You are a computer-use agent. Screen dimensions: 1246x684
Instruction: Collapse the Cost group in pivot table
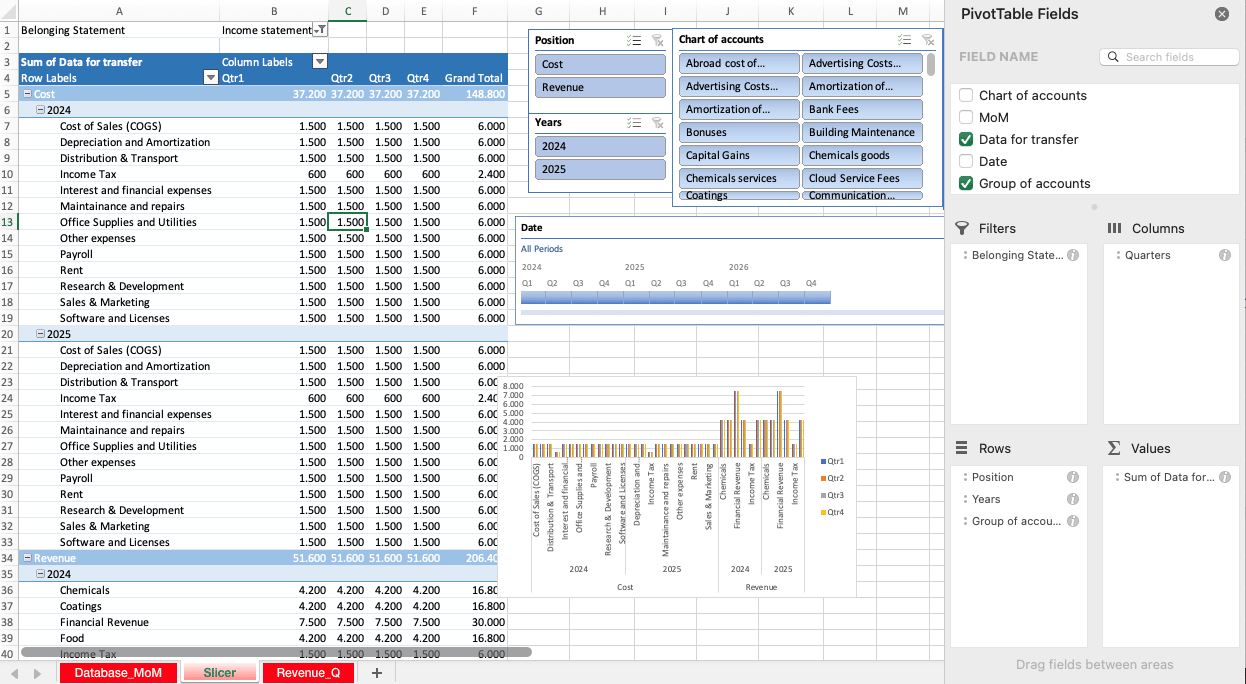[x=26, y=93]
